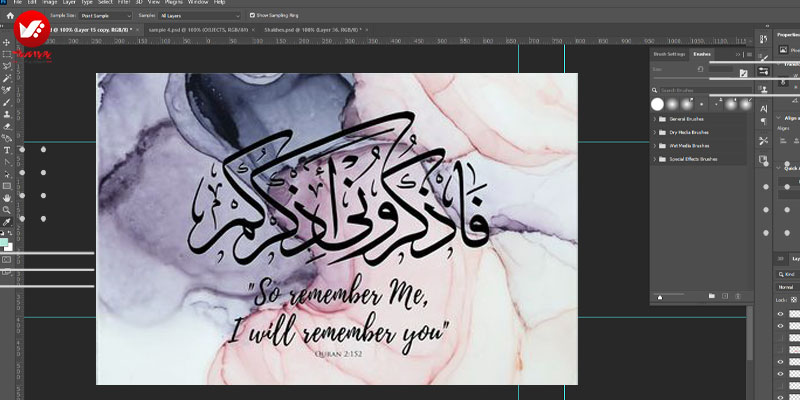Click the search magnifier in Brushes panel
800x400 pixels.
click(x=655, y=90)
